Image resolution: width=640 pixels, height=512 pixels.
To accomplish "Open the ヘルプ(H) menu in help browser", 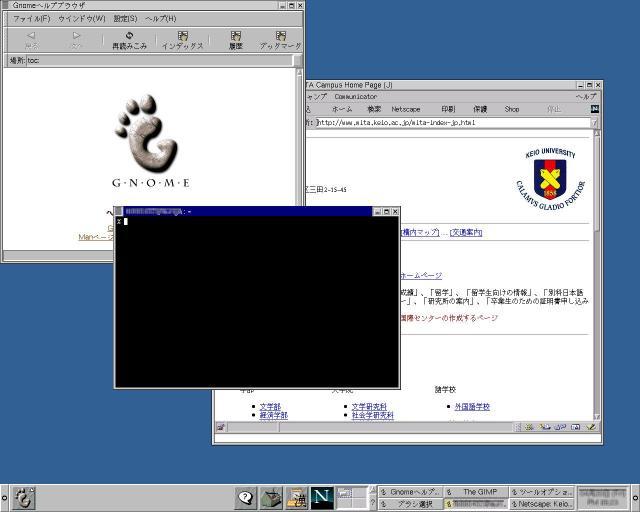I will point(160,18).
